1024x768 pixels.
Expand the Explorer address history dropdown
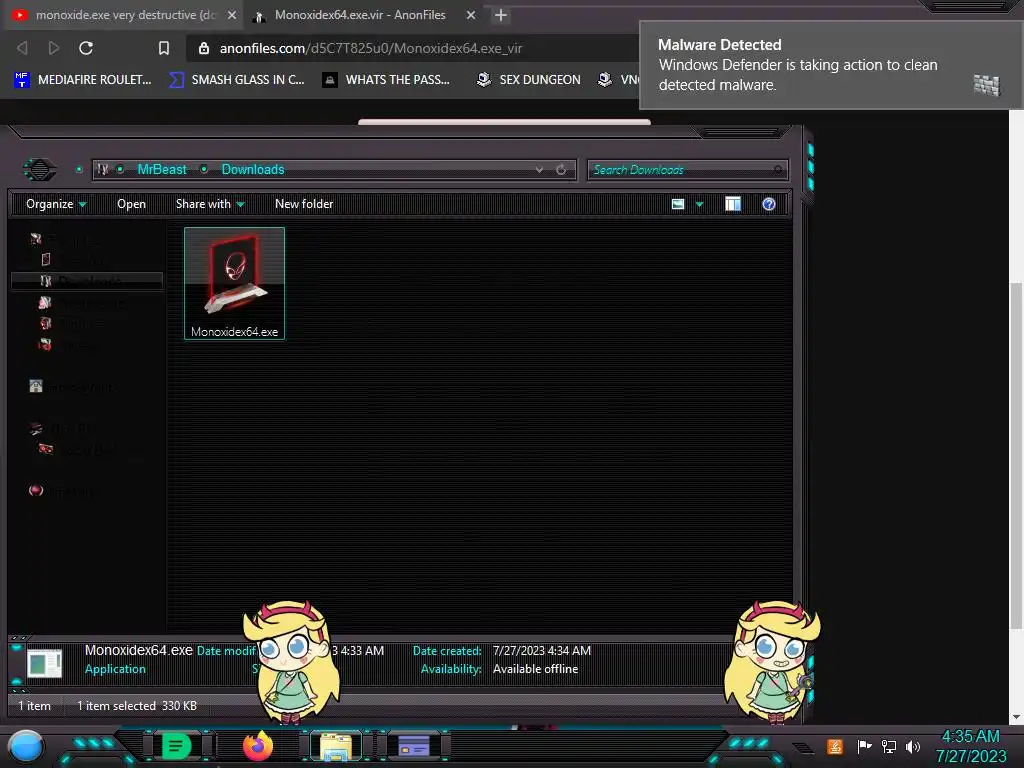coord(539,170)
